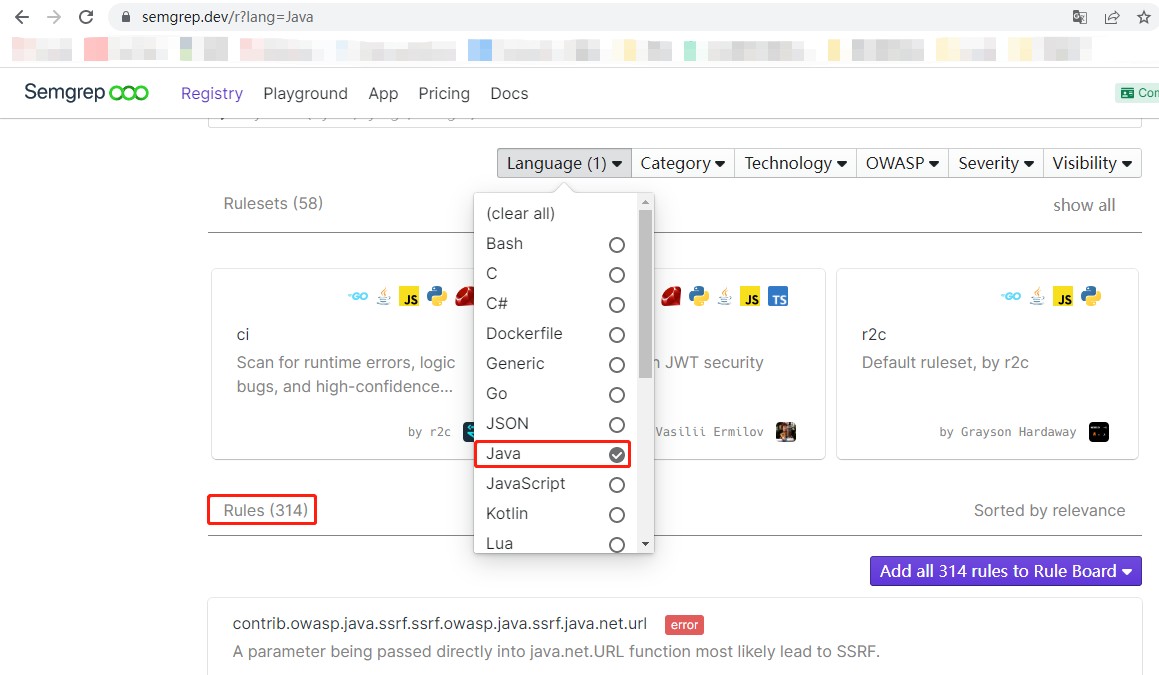Open Add all 314 rules to Rule Board dropdown
The height and width of the screenshot is (675, 1159).
pyautogui.click(x=1005, y=571)
